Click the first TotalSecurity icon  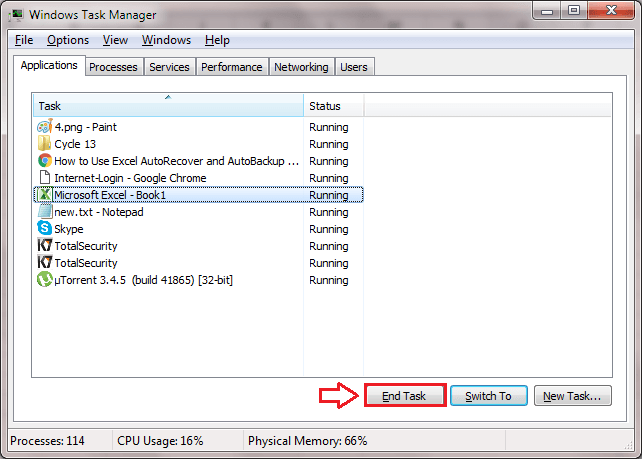pos(45,246)
